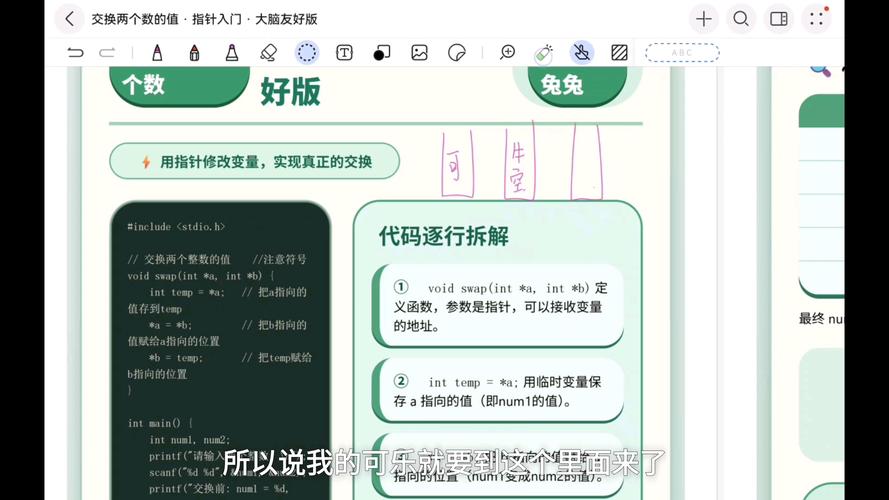
Task: Tap the 兔兔 green badge
Action: click(577, 86)
